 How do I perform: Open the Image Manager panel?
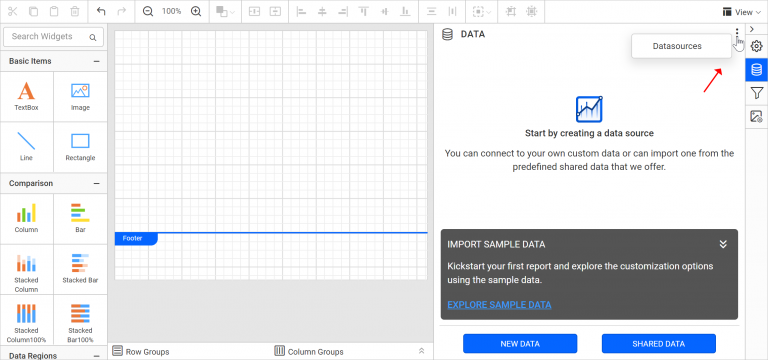point(757,117)
